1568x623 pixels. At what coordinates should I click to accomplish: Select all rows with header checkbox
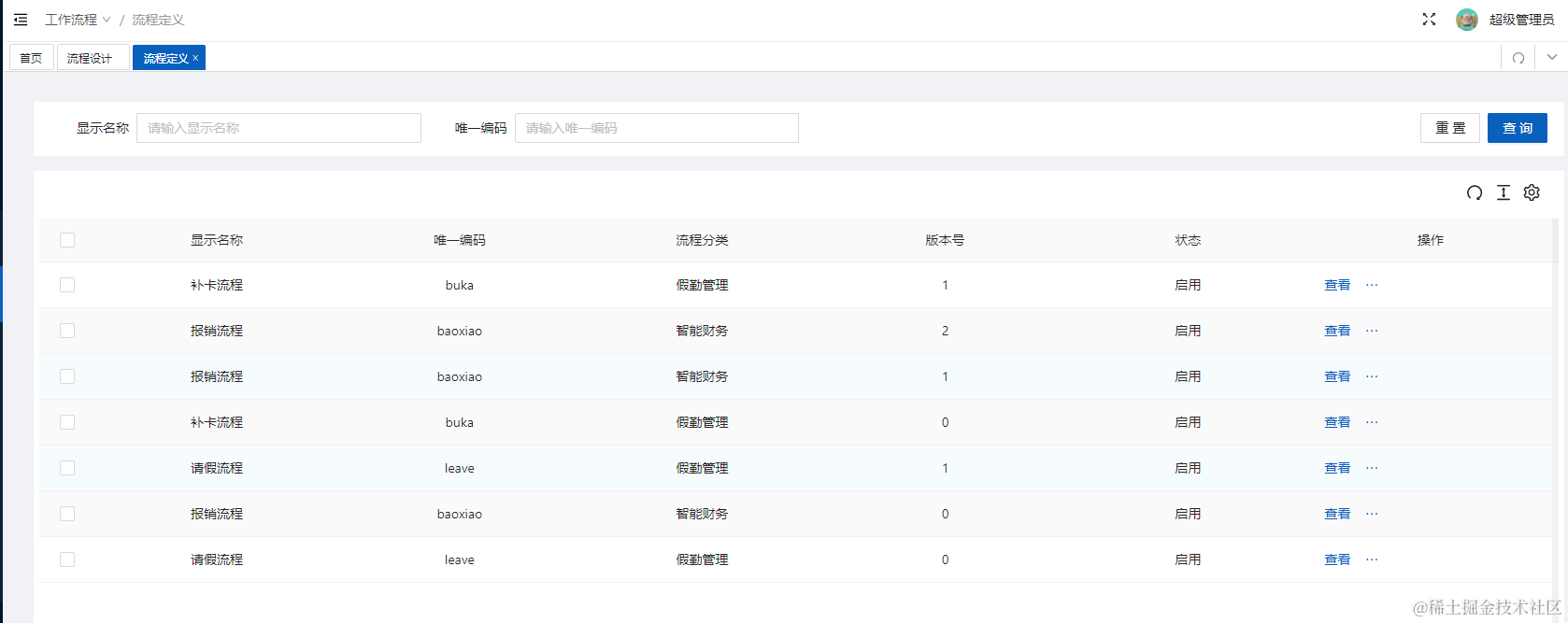[x=67, y=240]
